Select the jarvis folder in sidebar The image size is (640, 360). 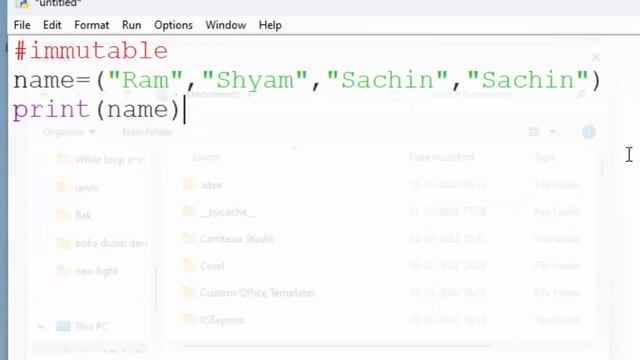[78, 188]
